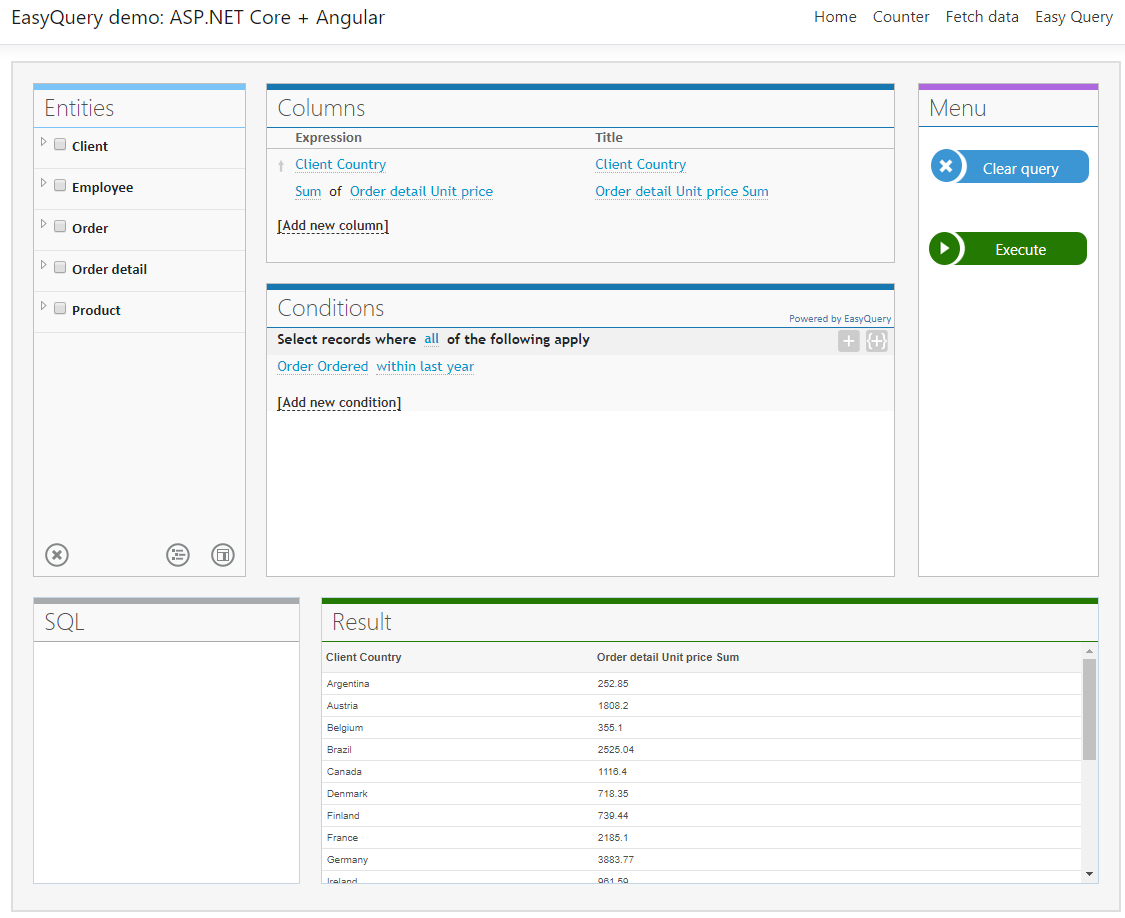Add a condition group with the braces icon
This screenshot has width=1125, height=918.
point(877,341)
